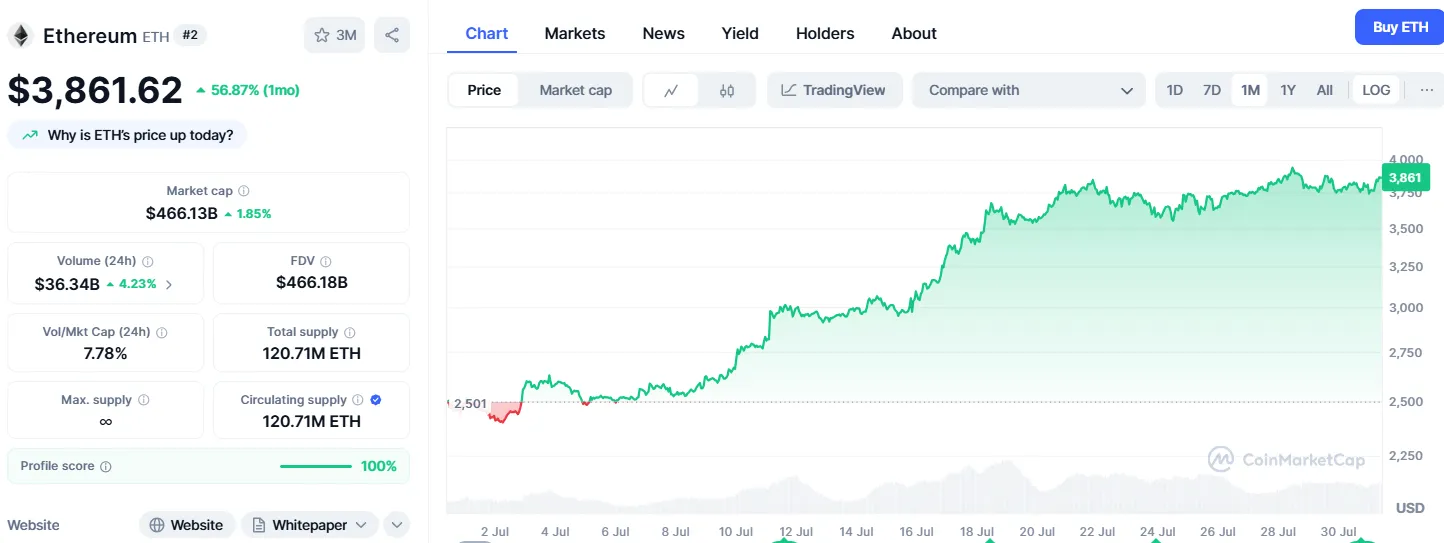Open 'Why is ETH's price up today?'
This screenshot has height=543, width=1444.
click(x=127, y=135)
